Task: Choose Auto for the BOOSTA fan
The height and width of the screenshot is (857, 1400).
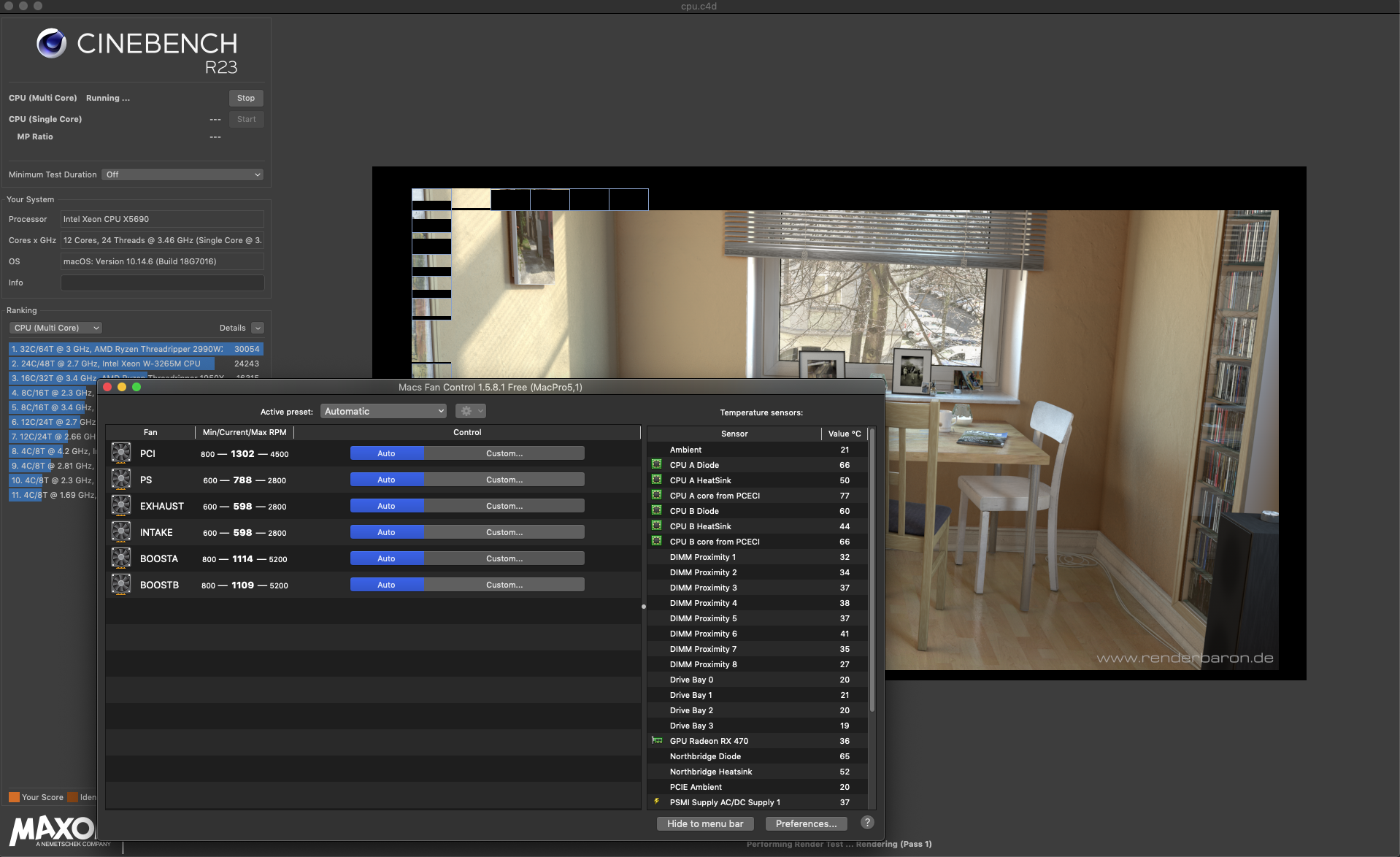Action: [387, 558]
